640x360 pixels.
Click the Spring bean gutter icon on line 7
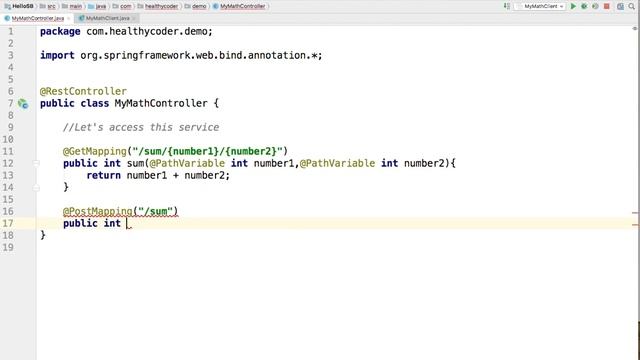pyautogui.click(x=23, y=104)
